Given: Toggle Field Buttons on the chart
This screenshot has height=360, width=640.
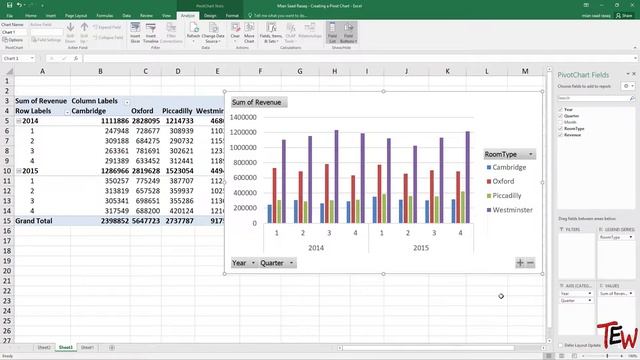Looking at the screenshot, I should 348,33.
